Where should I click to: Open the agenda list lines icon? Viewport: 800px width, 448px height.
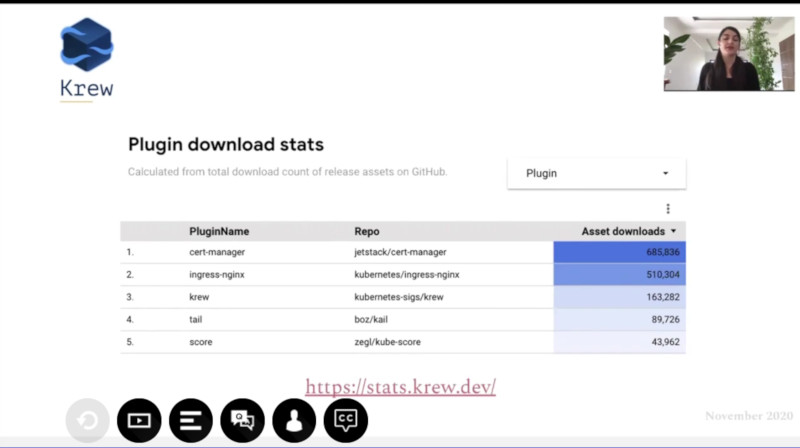tap(191, 420)
